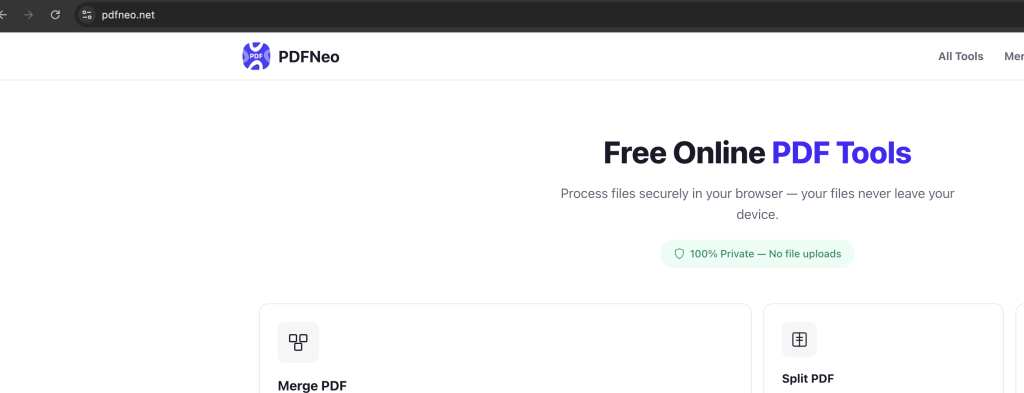Click the shield icon in the privacy badge

click(x=679, y=254)
